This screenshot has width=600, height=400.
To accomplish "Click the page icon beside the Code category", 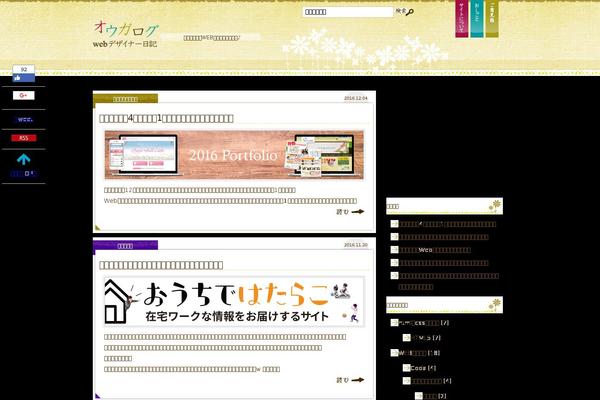I will click(406, 368).
